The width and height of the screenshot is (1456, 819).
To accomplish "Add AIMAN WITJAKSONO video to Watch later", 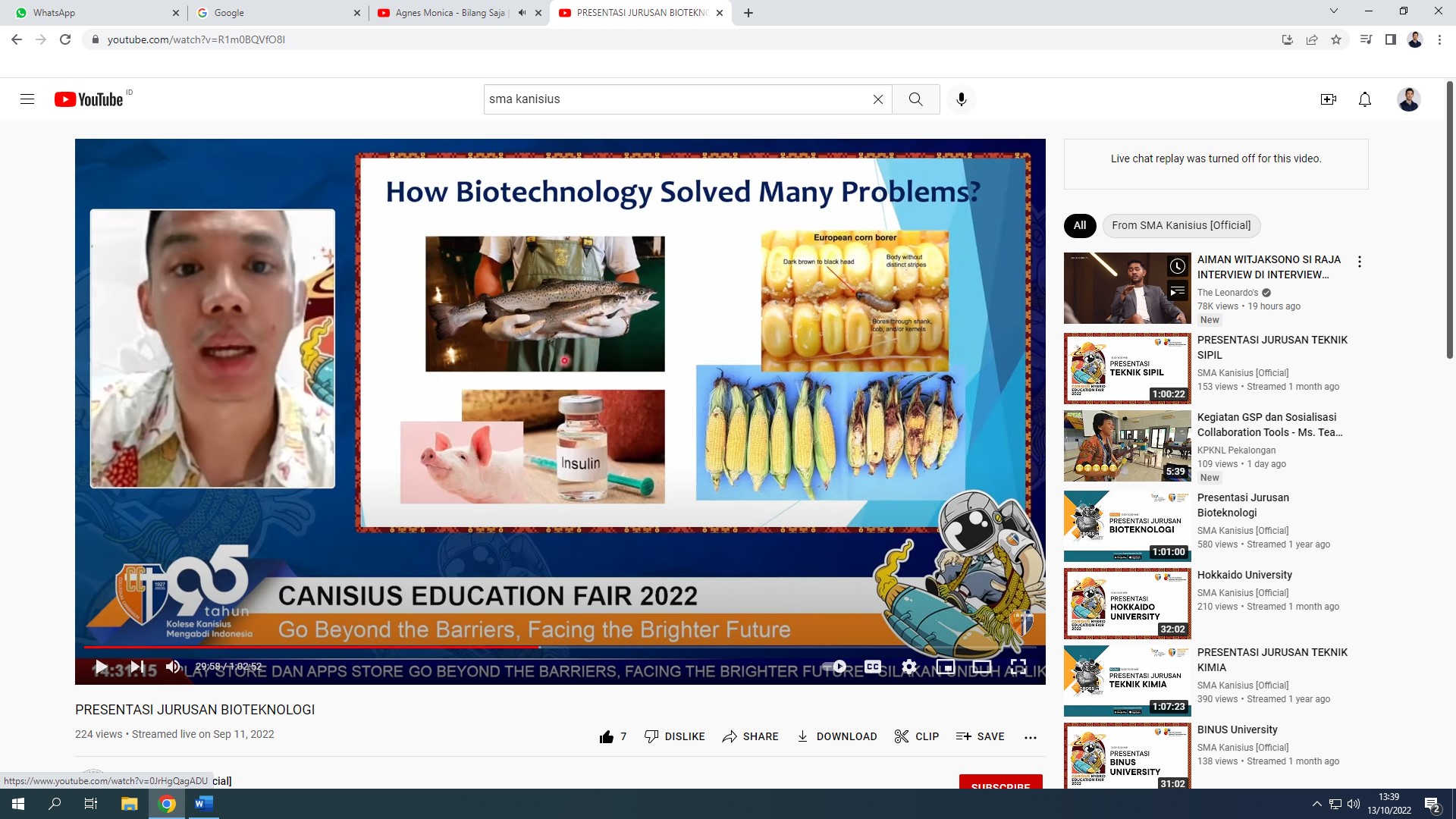I will pos(1177,266).
